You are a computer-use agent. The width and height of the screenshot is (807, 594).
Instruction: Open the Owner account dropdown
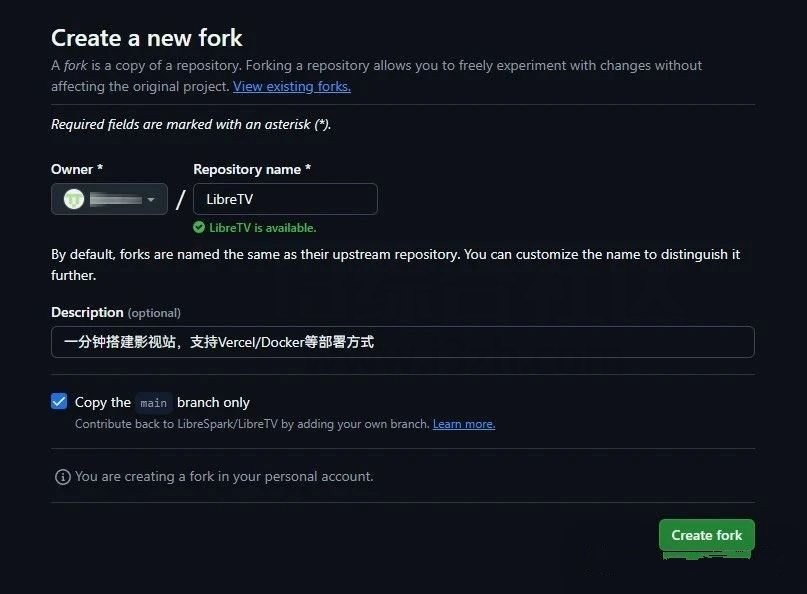coord(108,198)
